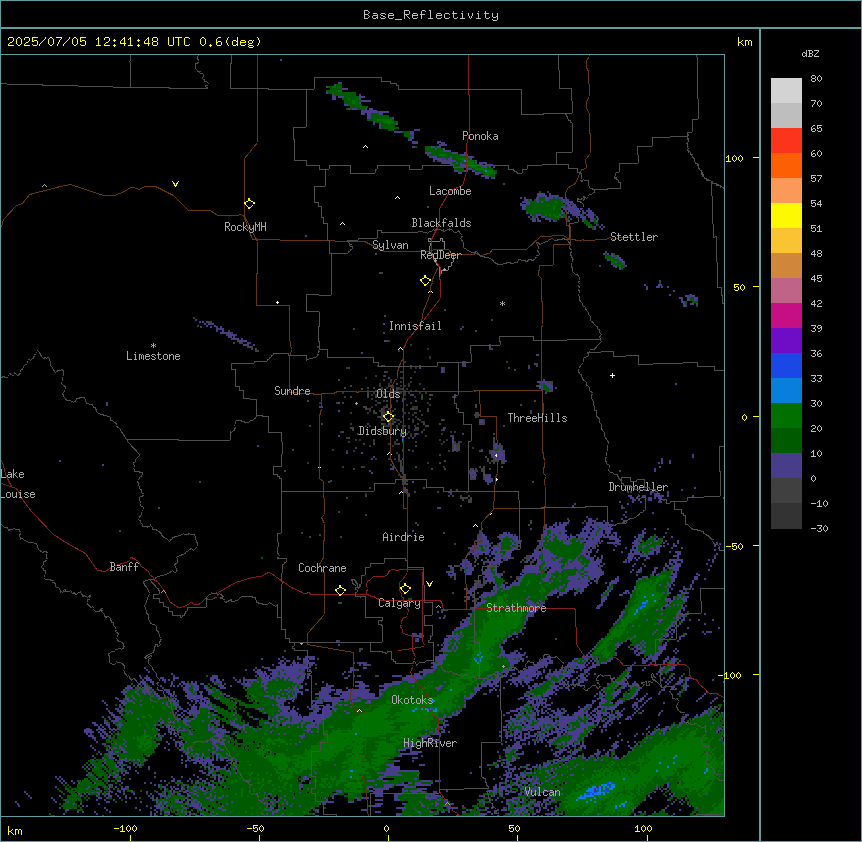Click the km unit label at top right
The image size is (862, 842).
[745, 42]
